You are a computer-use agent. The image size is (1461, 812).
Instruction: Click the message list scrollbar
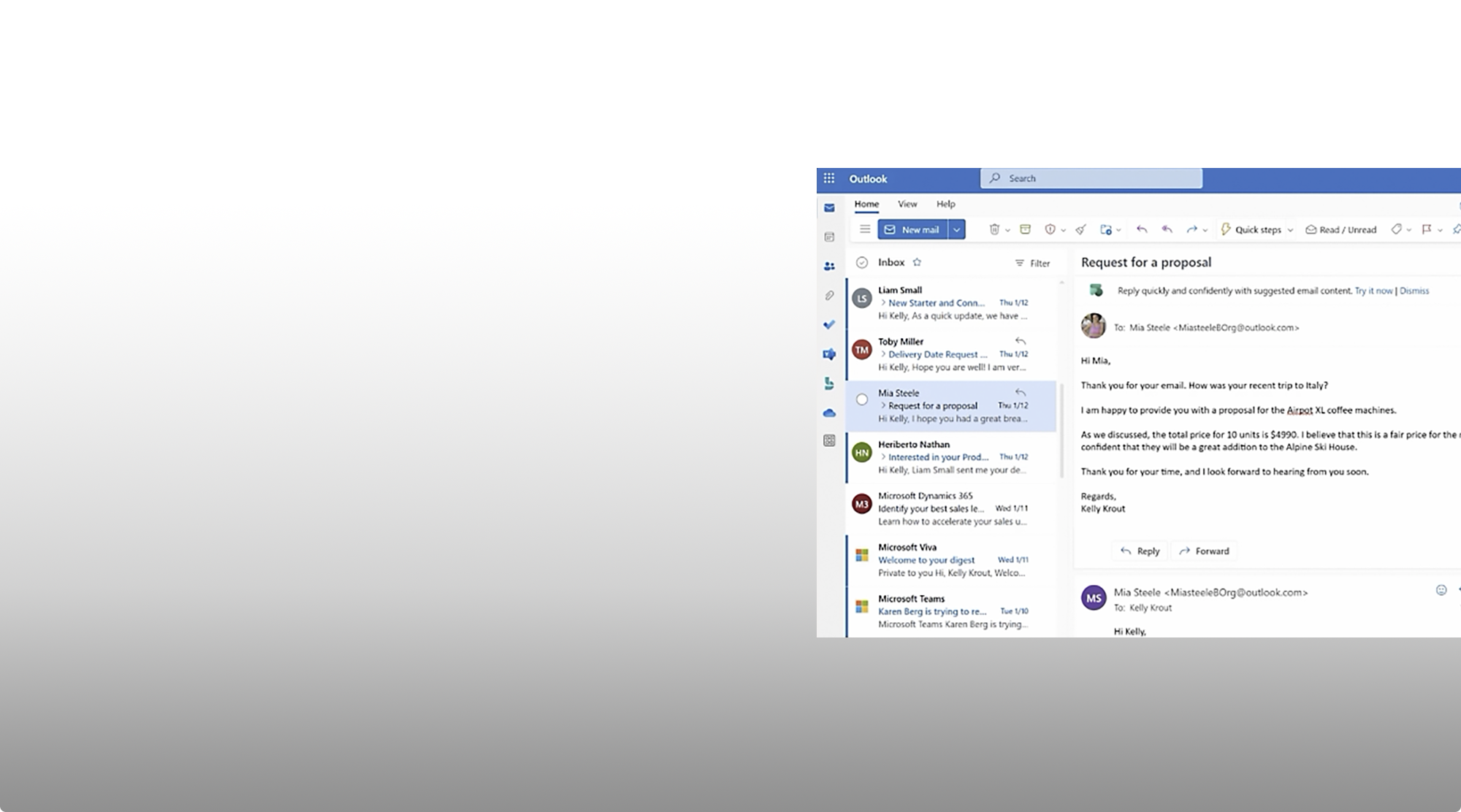(x=1061, y=431)
